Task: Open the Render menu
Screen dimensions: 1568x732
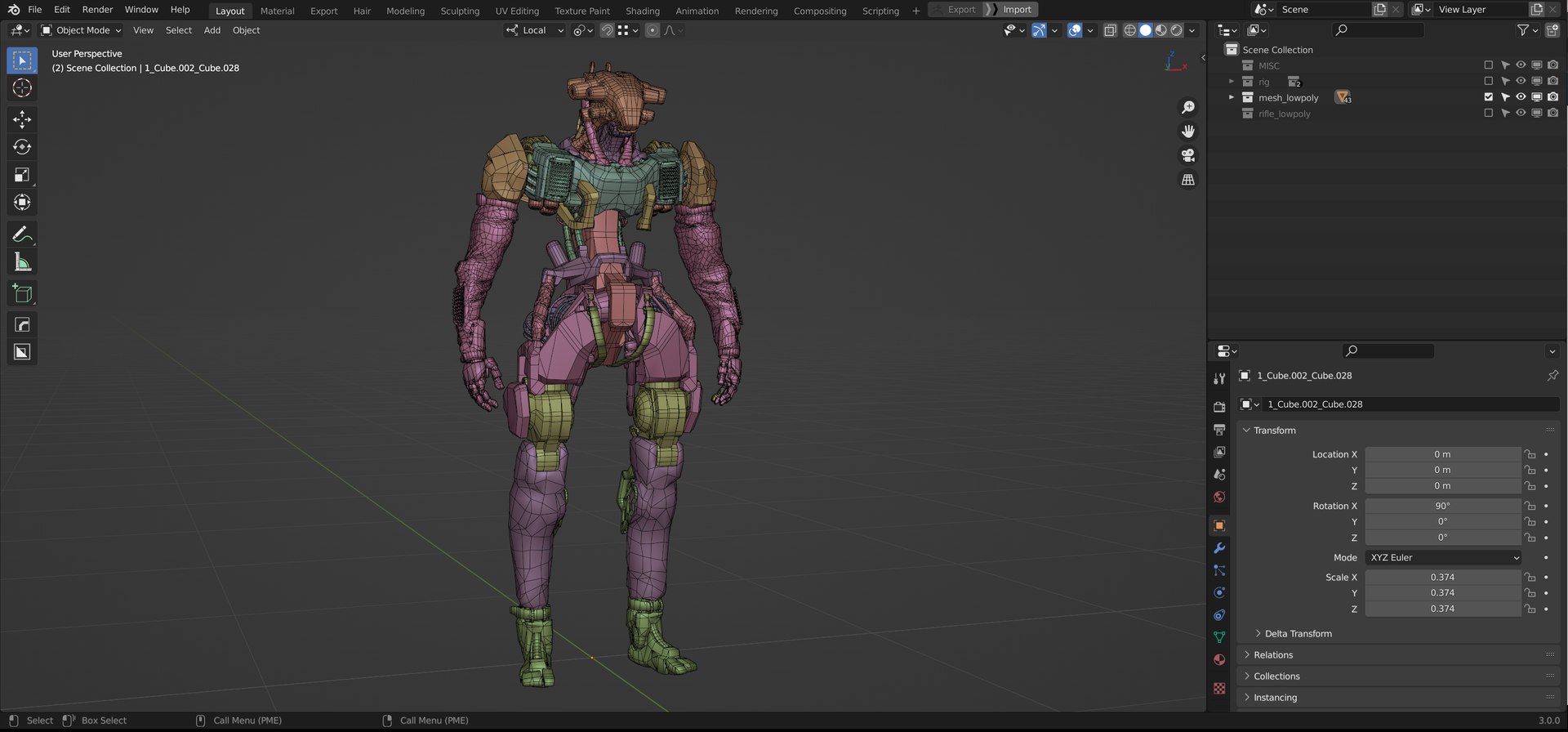Action: (x=97, y=10)
